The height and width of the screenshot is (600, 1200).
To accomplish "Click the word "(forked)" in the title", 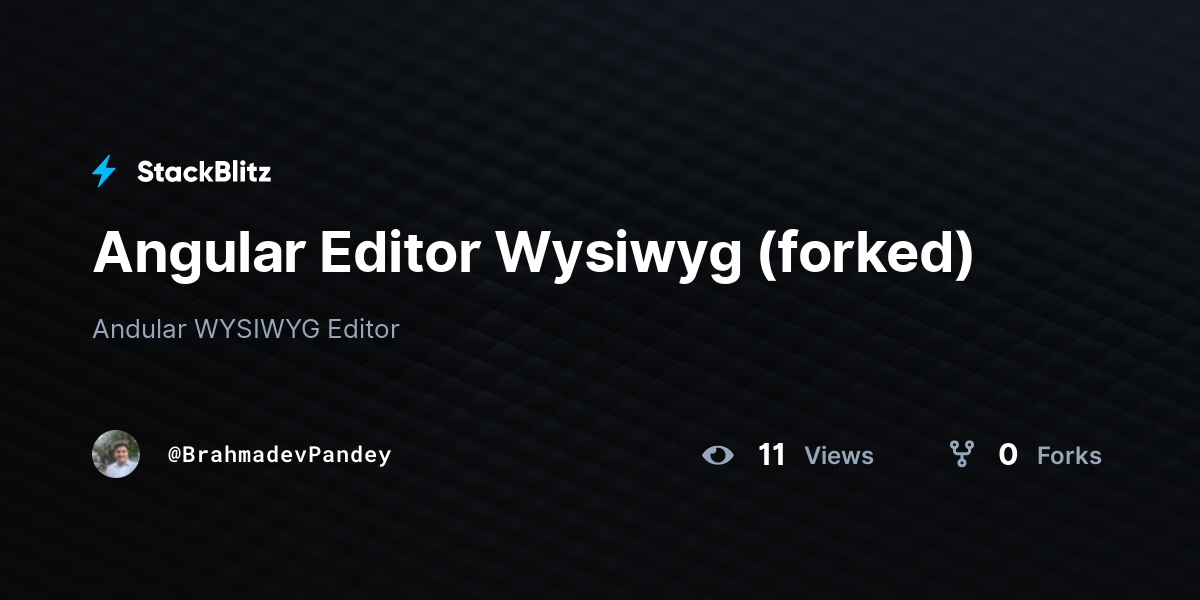I will point(865,256).
